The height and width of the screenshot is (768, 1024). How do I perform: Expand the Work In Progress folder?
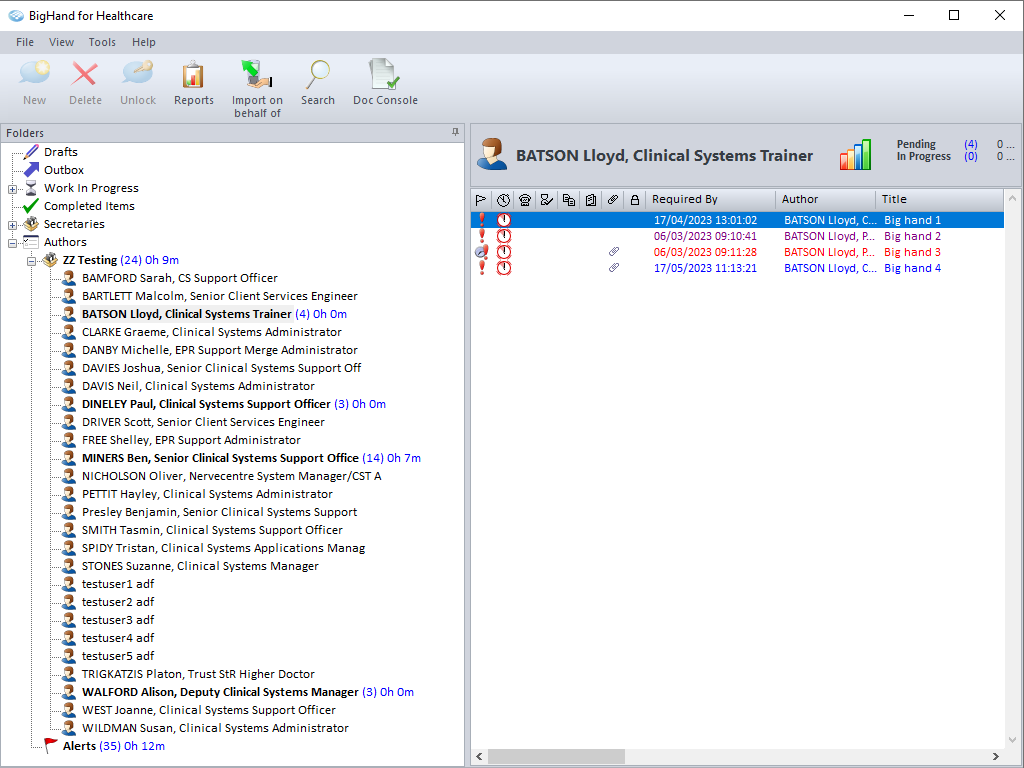pyautogui.click(x=12, y=189)
